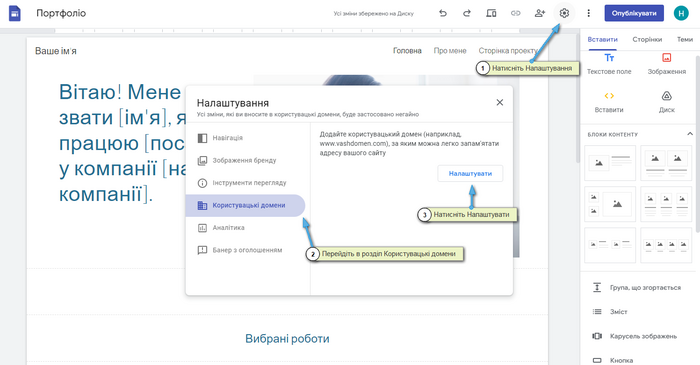Switch to the Теми tab
700x365 pixels.
pyautogui.click(x=684, y=39)
